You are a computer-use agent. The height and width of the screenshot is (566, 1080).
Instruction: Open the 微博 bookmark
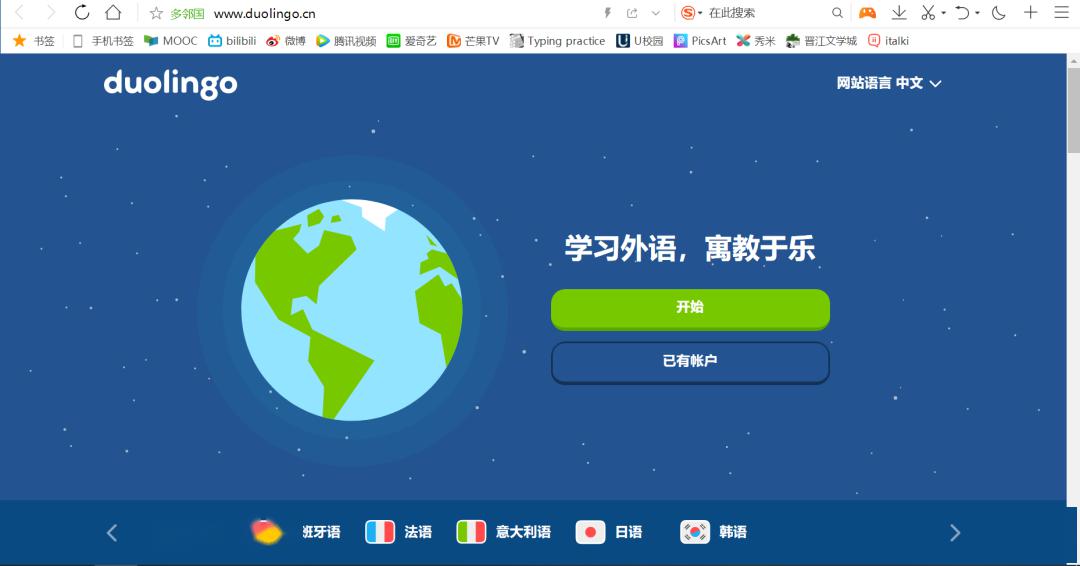pos(286,41)
